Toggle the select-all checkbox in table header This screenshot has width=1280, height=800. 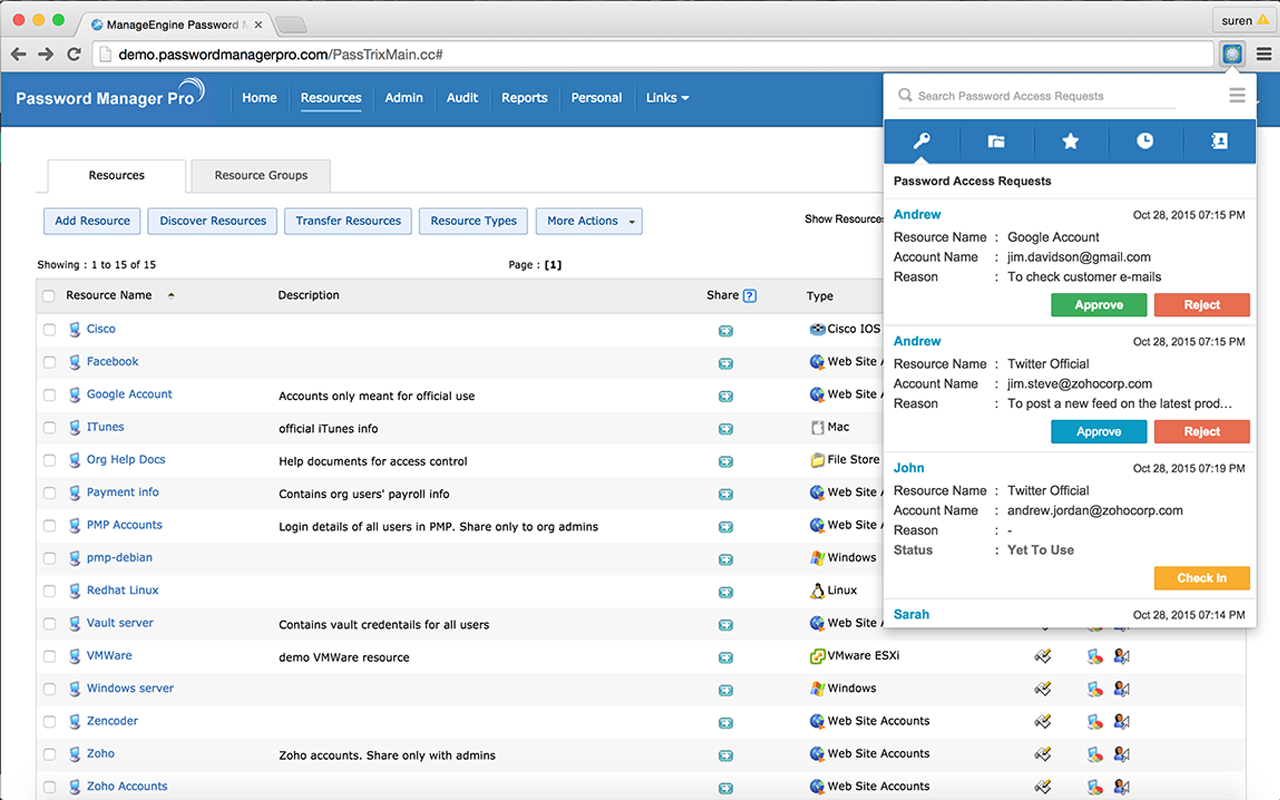point(49,296)
